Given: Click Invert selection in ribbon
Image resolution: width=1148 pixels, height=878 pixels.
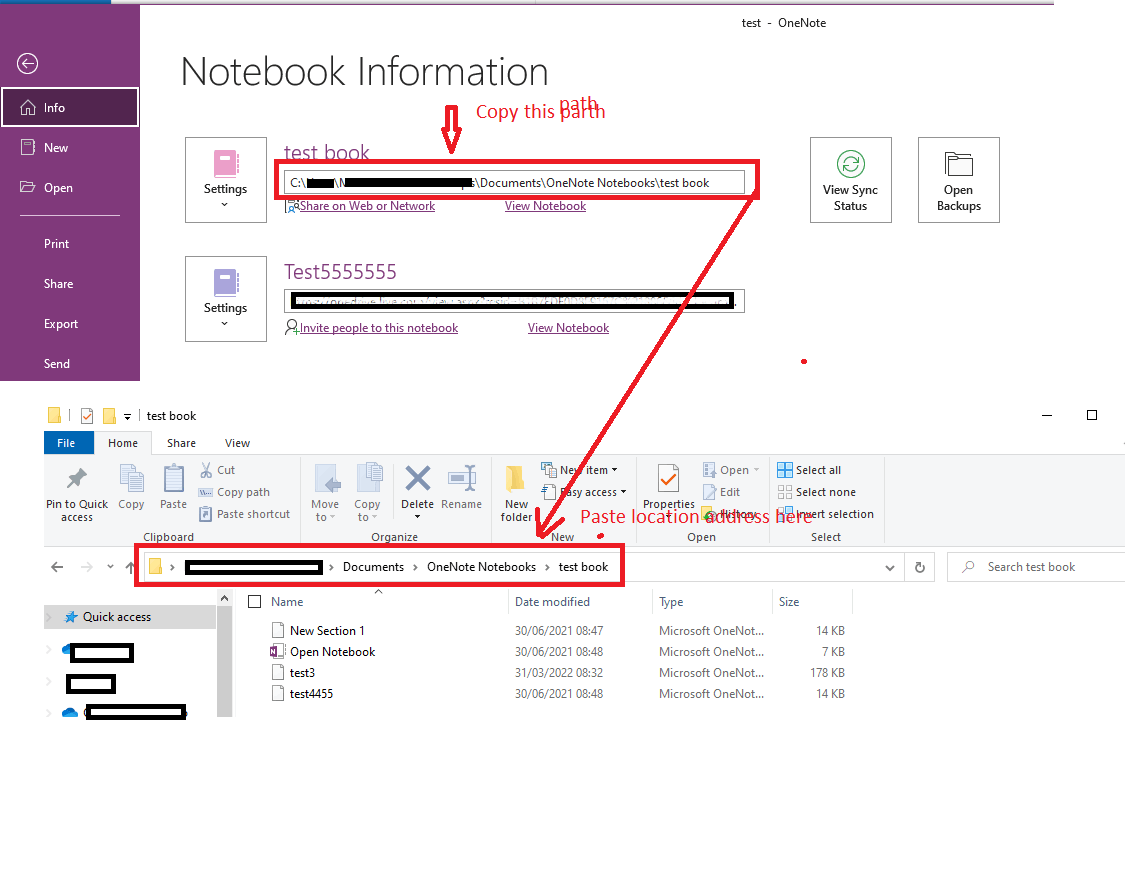Looking at the screenshot, I should (x=826, y=514).
